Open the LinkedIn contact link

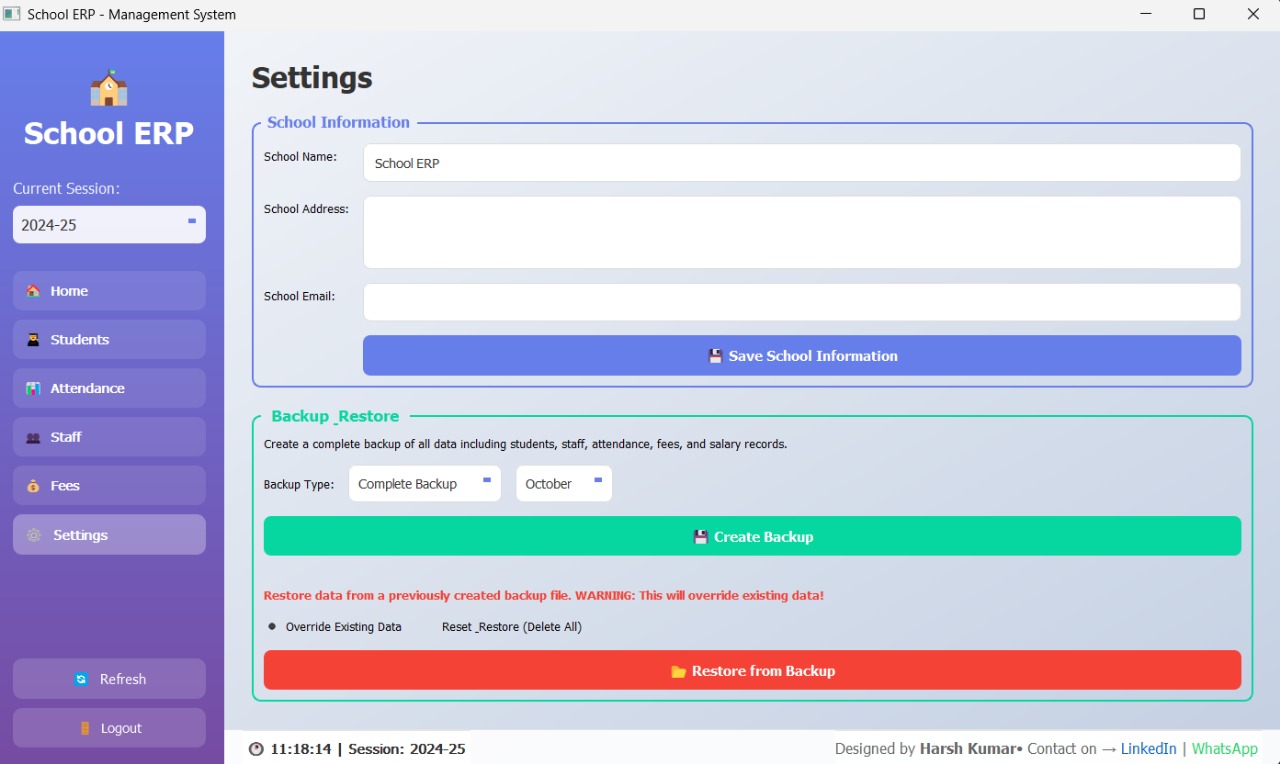(1148, 749)
